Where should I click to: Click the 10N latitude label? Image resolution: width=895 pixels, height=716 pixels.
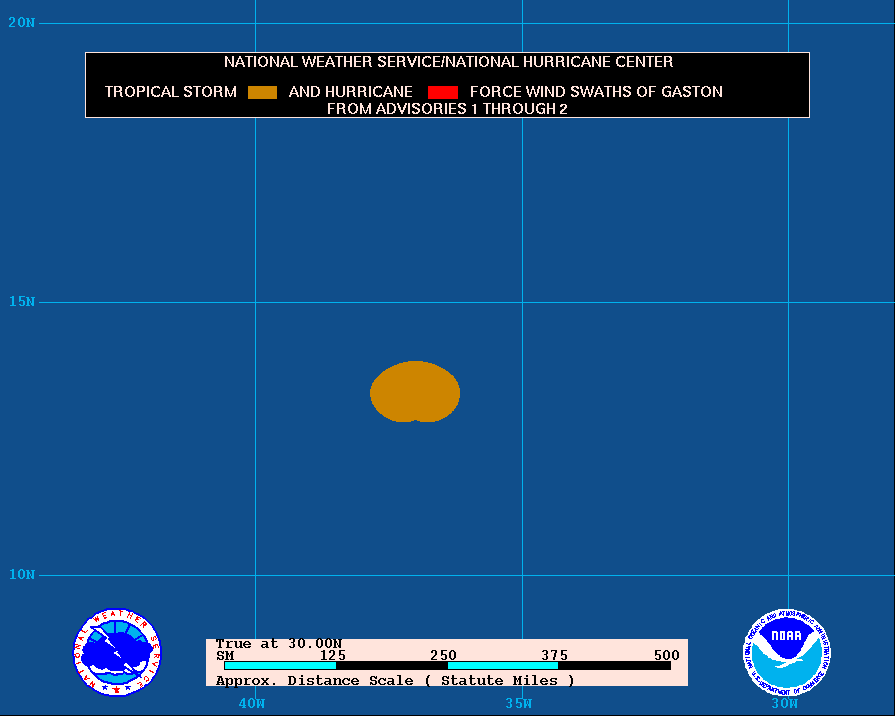pos(22,574)
